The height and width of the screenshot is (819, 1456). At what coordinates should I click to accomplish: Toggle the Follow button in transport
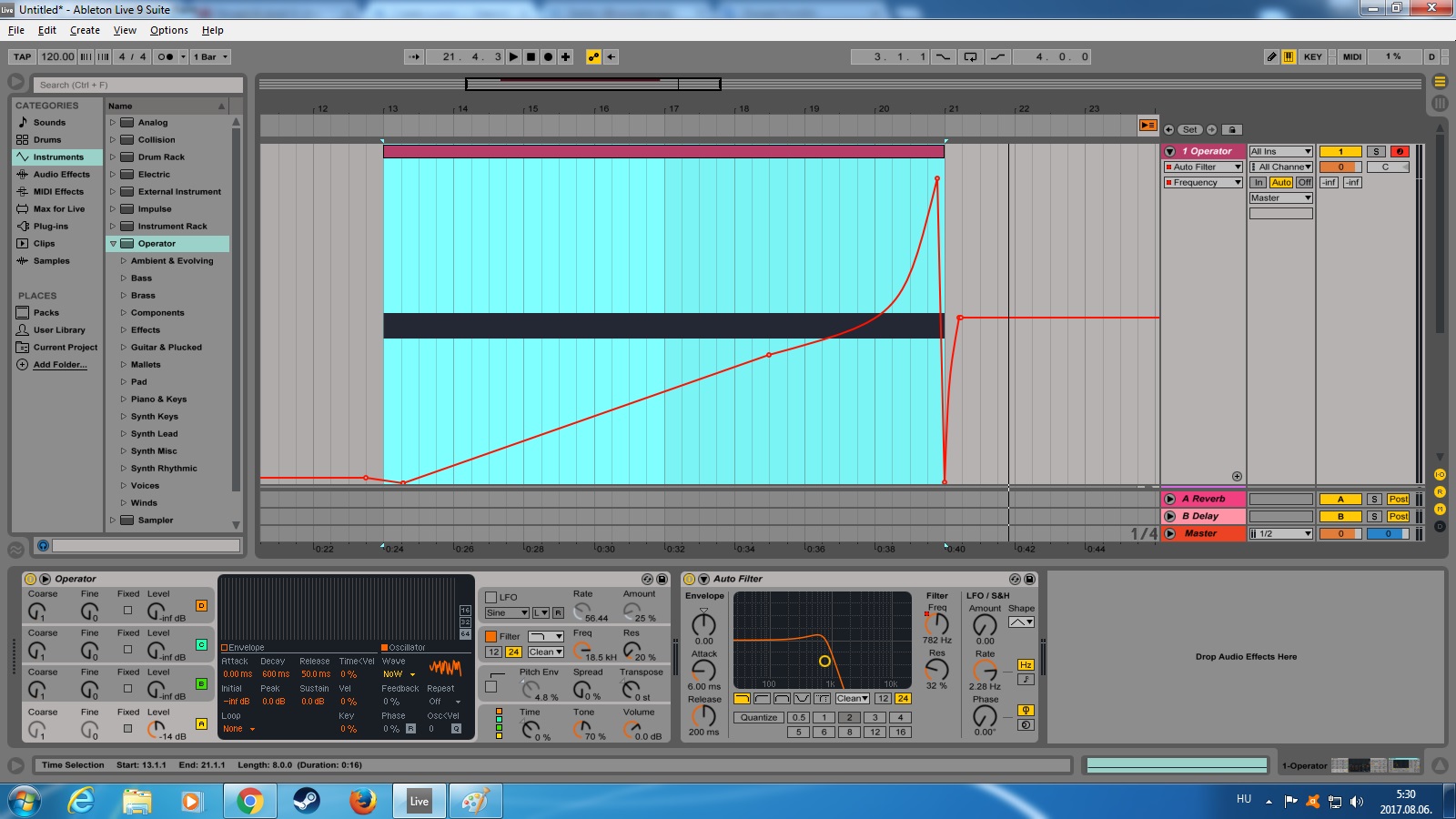point(414,56)
